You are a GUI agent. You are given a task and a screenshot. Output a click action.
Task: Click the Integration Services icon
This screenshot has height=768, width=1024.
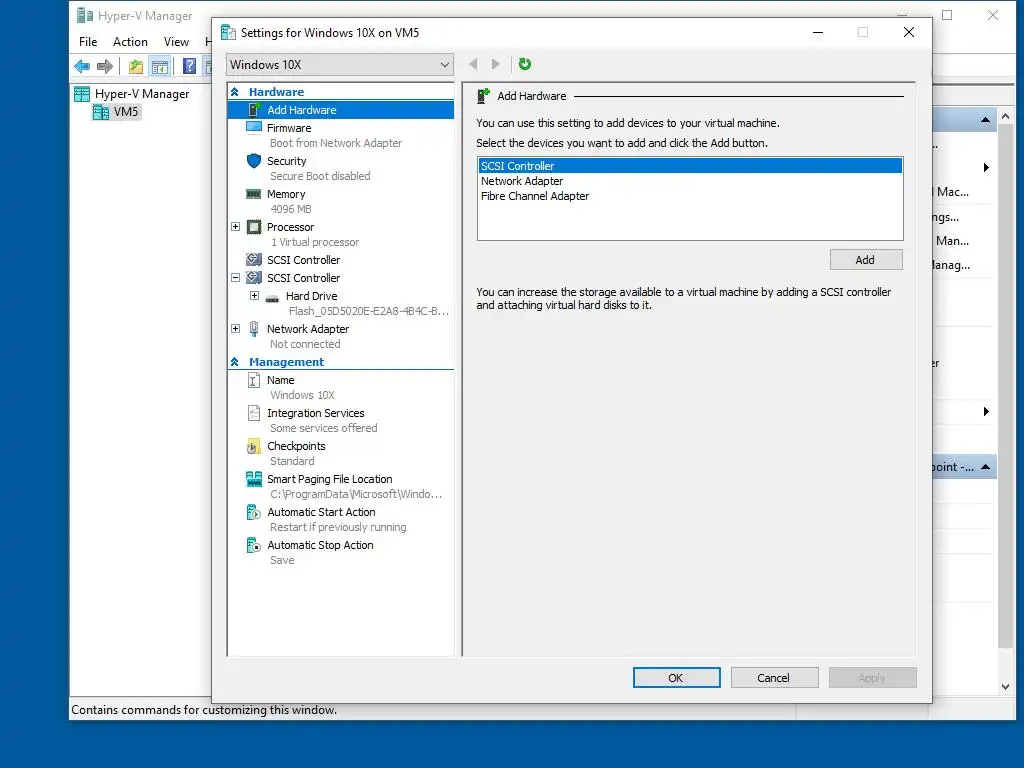[254, 413]
